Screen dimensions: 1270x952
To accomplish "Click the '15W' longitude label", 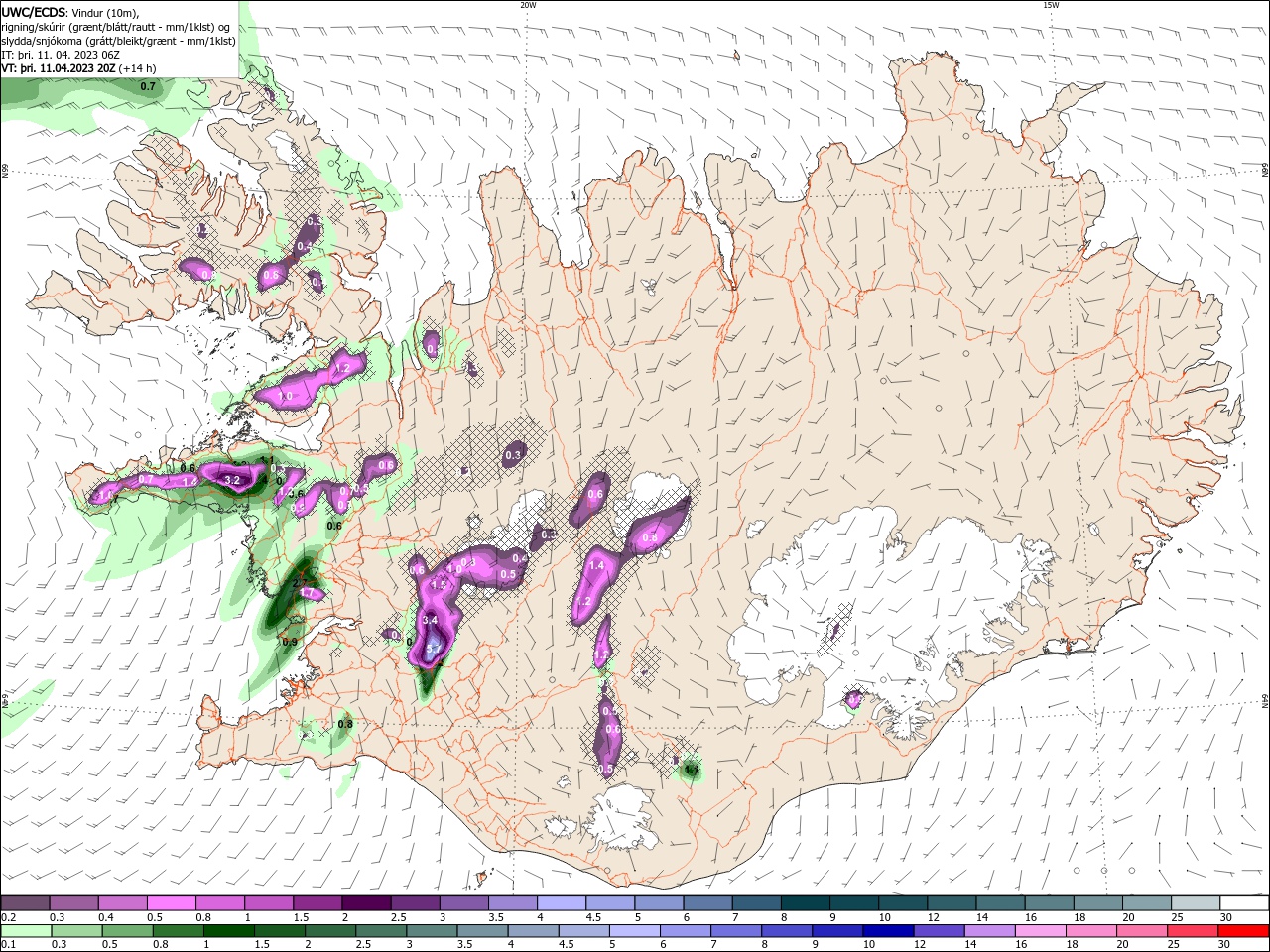I will pyautogui.click(x=1051, y=5).
